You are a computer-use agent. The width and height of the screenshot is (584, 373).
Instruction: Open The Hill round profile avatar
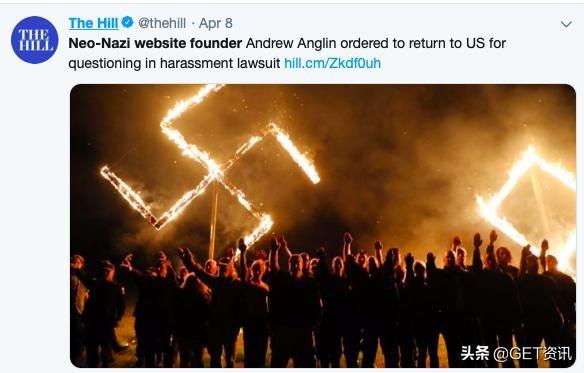(x=35, y=40)
